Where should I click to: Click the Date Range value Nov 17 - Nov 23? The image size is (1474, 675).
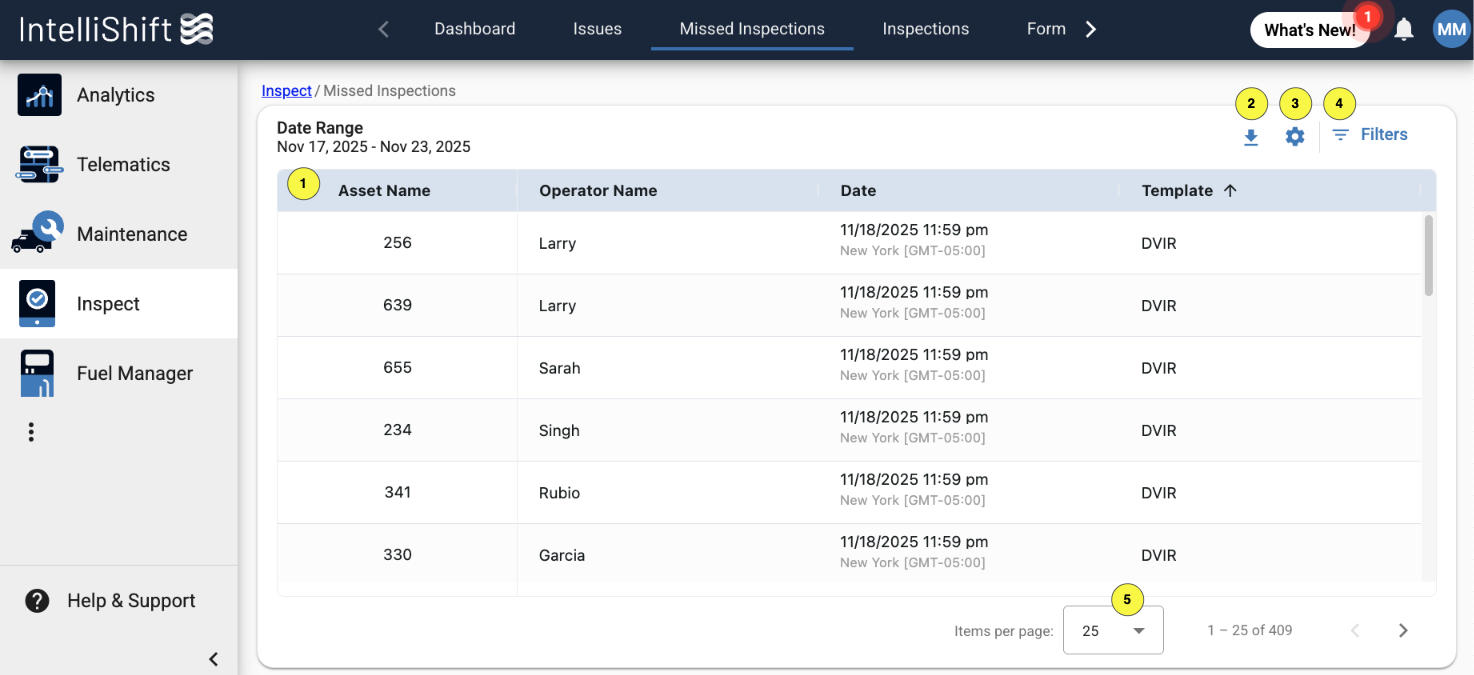coord(374,147)
